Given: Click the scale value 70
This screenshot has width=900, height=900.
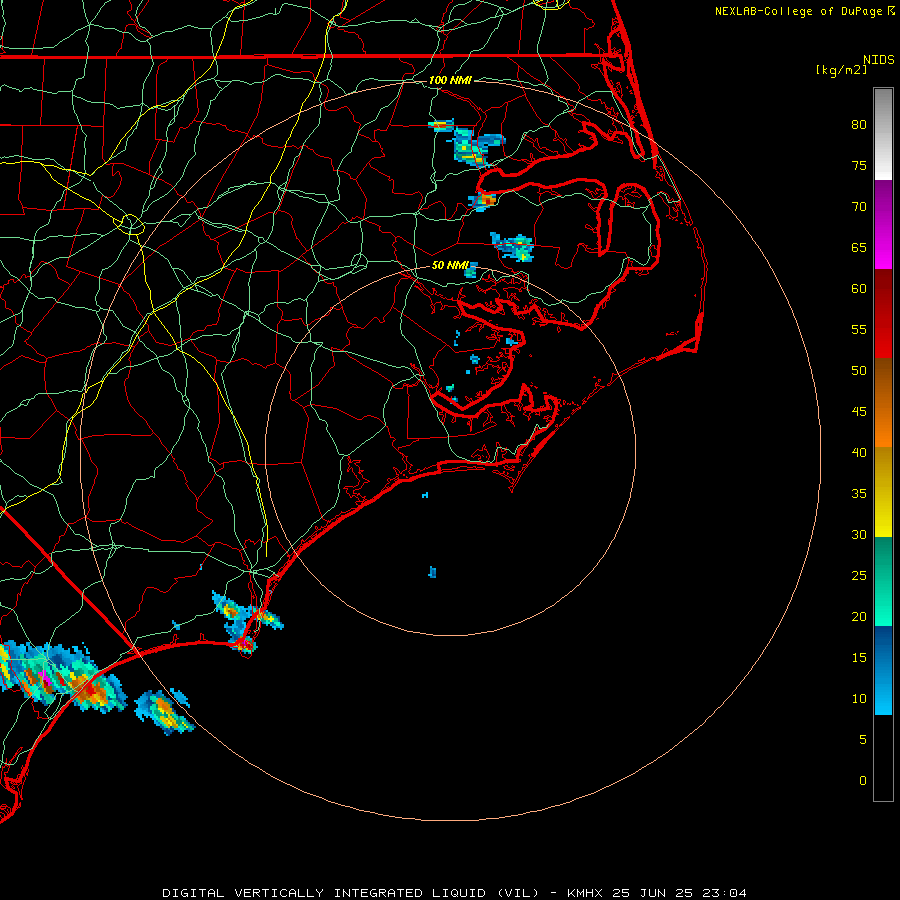Looking at the screenshot, I should point(859,207).
